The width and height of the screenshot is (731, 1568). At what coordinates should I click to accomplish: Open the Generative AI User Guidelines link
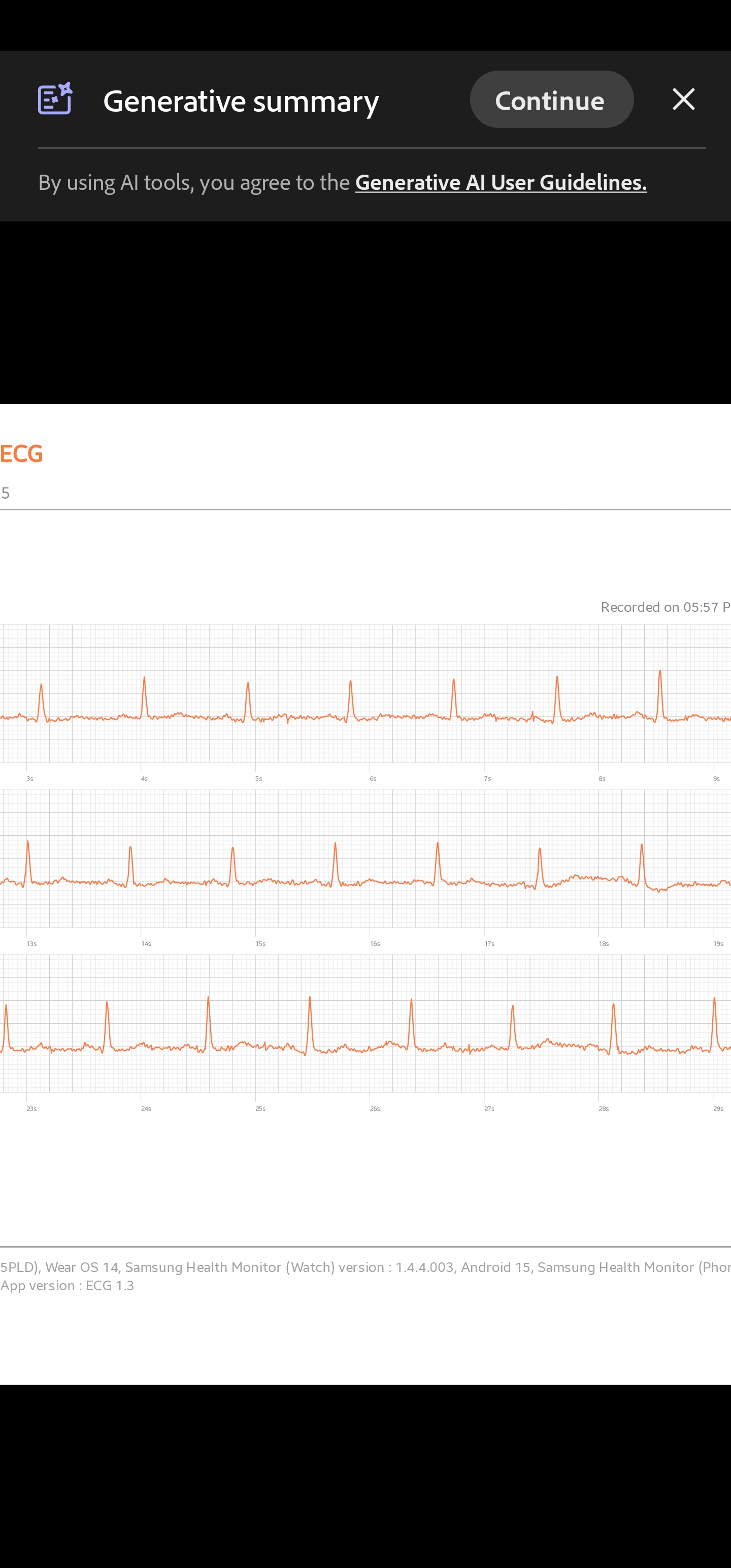click(x=501, y=182)
